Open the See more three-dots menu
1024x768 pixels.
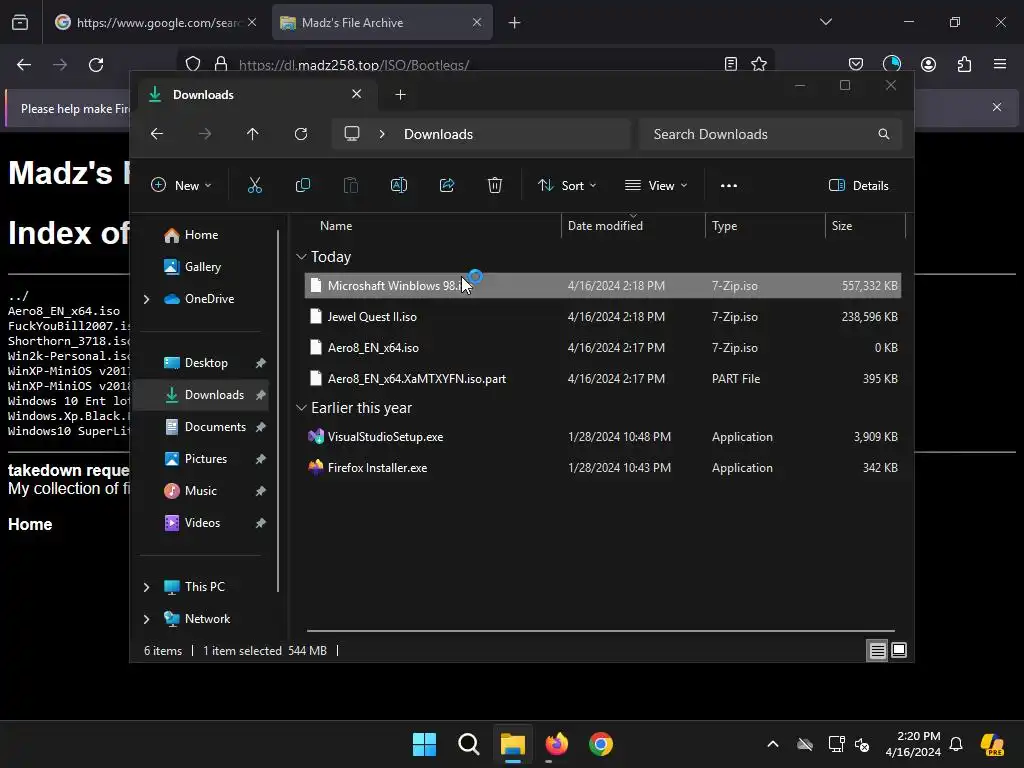click(729, 185)
